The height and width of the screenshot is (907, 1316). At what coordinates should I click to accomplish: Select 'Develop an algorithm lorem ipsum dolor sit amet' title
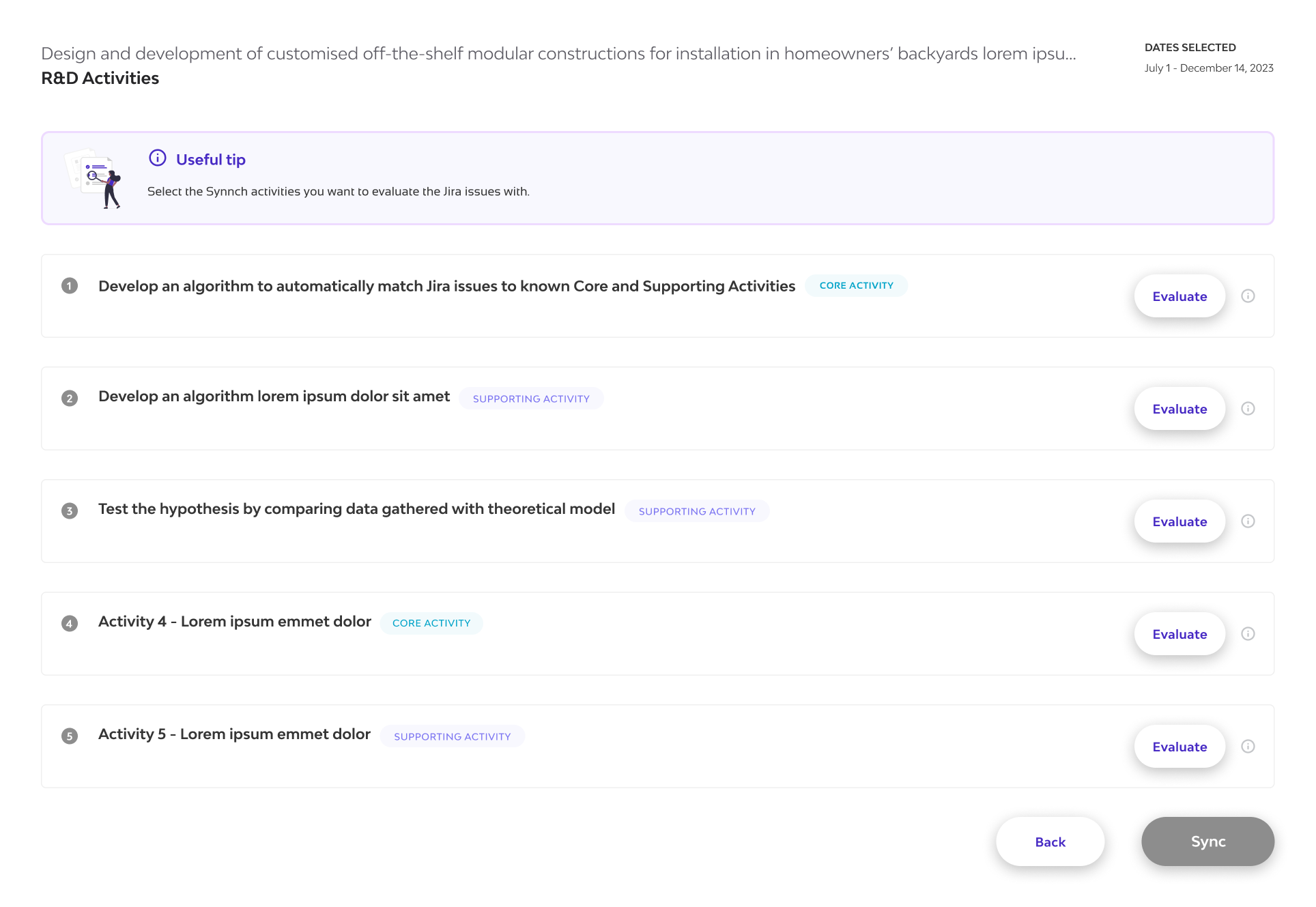point(274,397)
